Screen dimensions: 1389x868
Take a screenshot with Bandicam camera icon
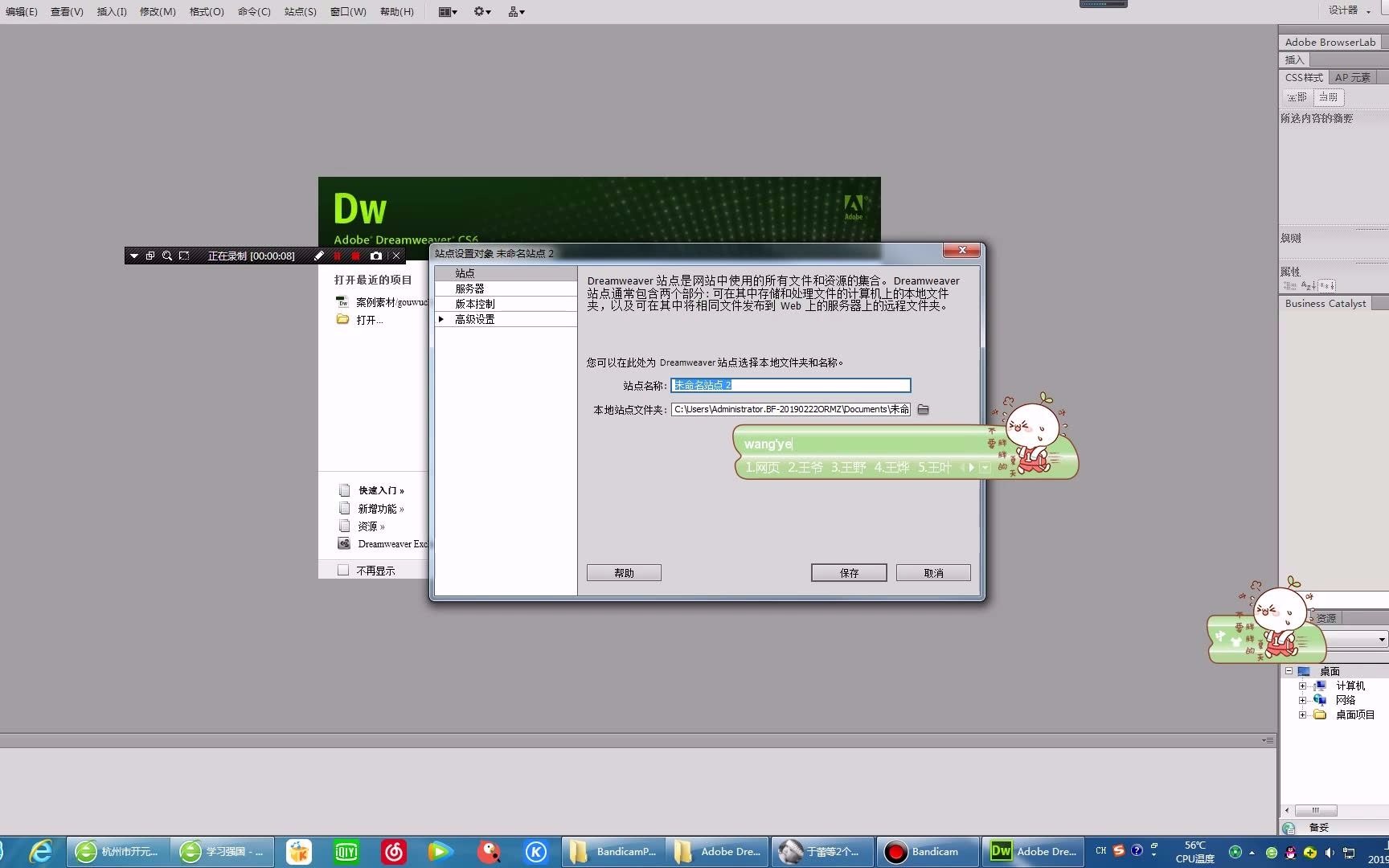375,256
